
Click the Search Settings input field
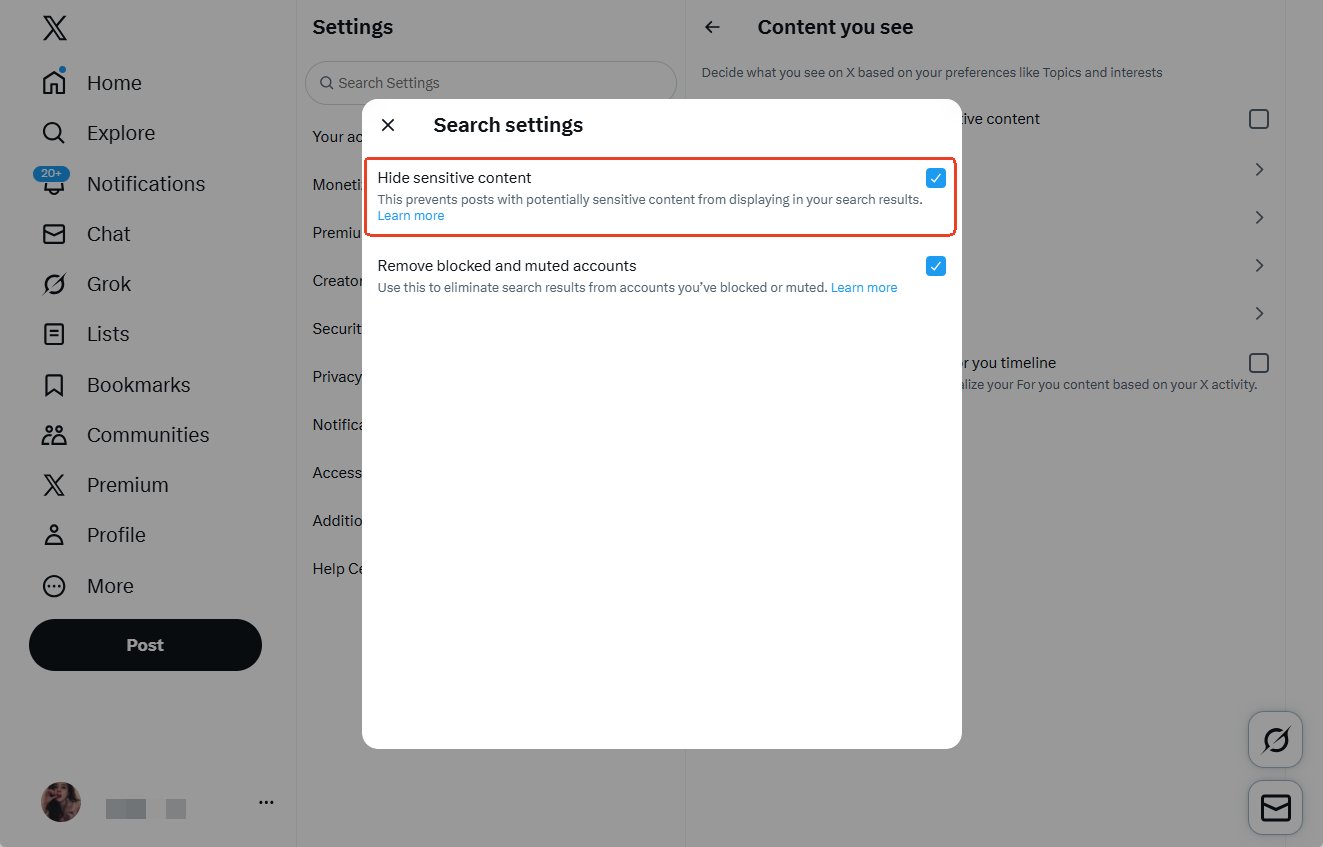pyautogui.click(x=490, y=81)
